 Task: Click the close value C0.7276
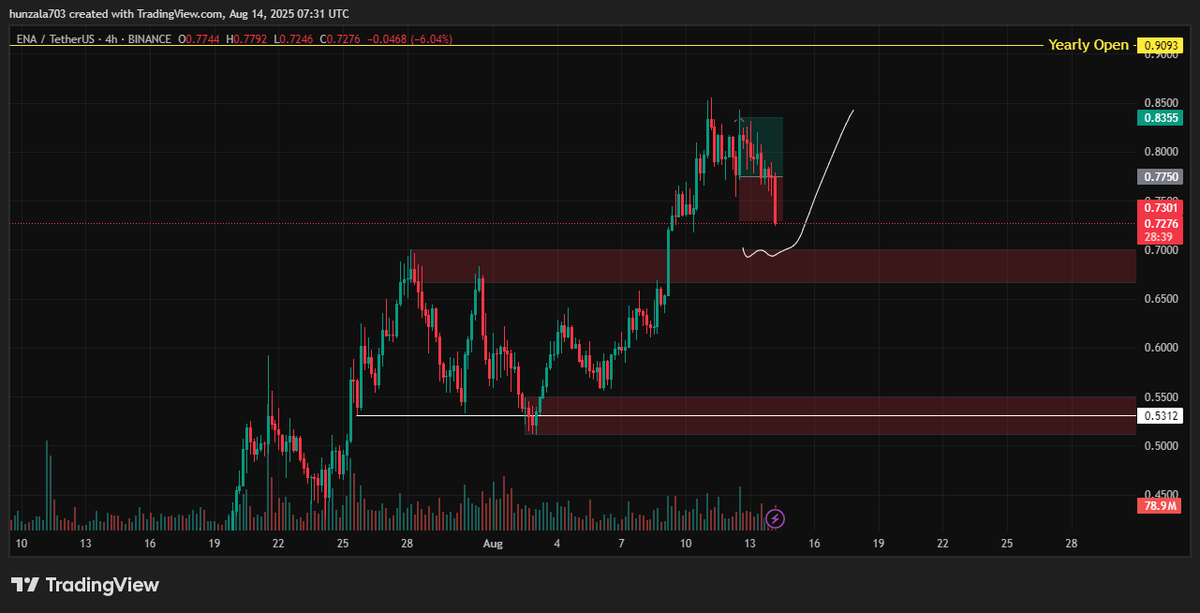(x=338, y=39)
